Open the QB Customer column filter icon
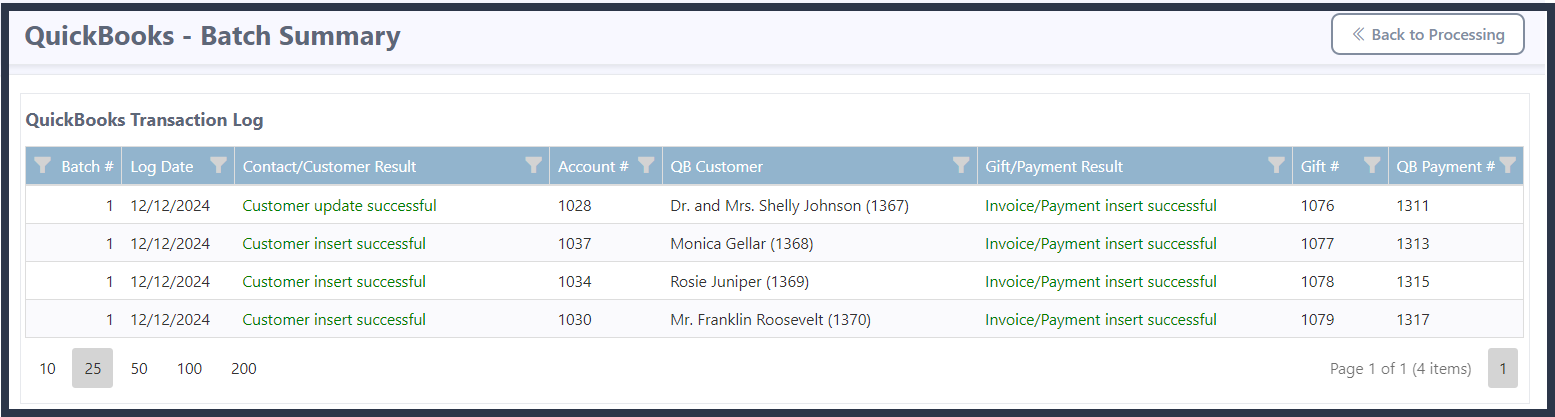The image size is (1555, 417). tap(961, 166)
